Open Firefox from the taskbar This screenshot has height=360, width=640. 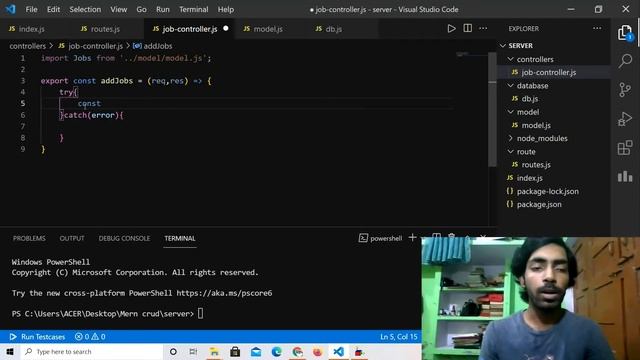318,351
